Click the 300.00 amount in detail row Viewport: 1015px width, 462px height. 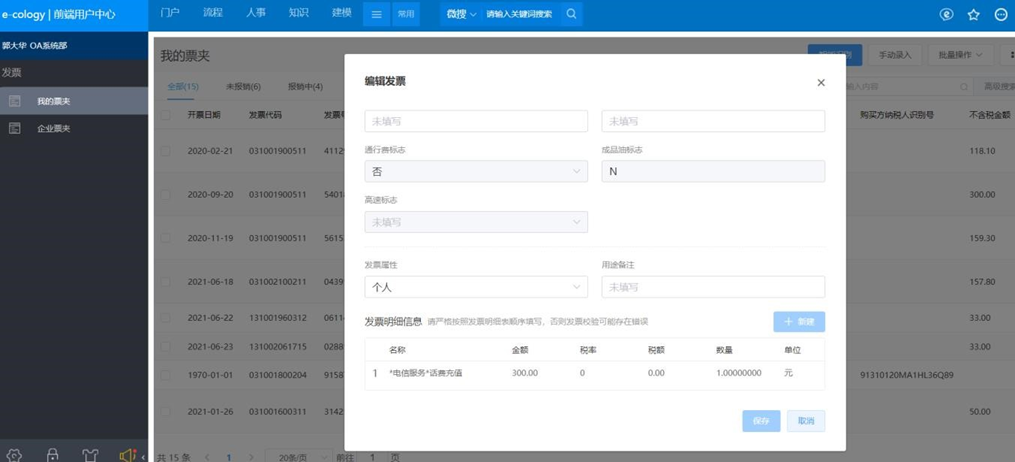524,373
